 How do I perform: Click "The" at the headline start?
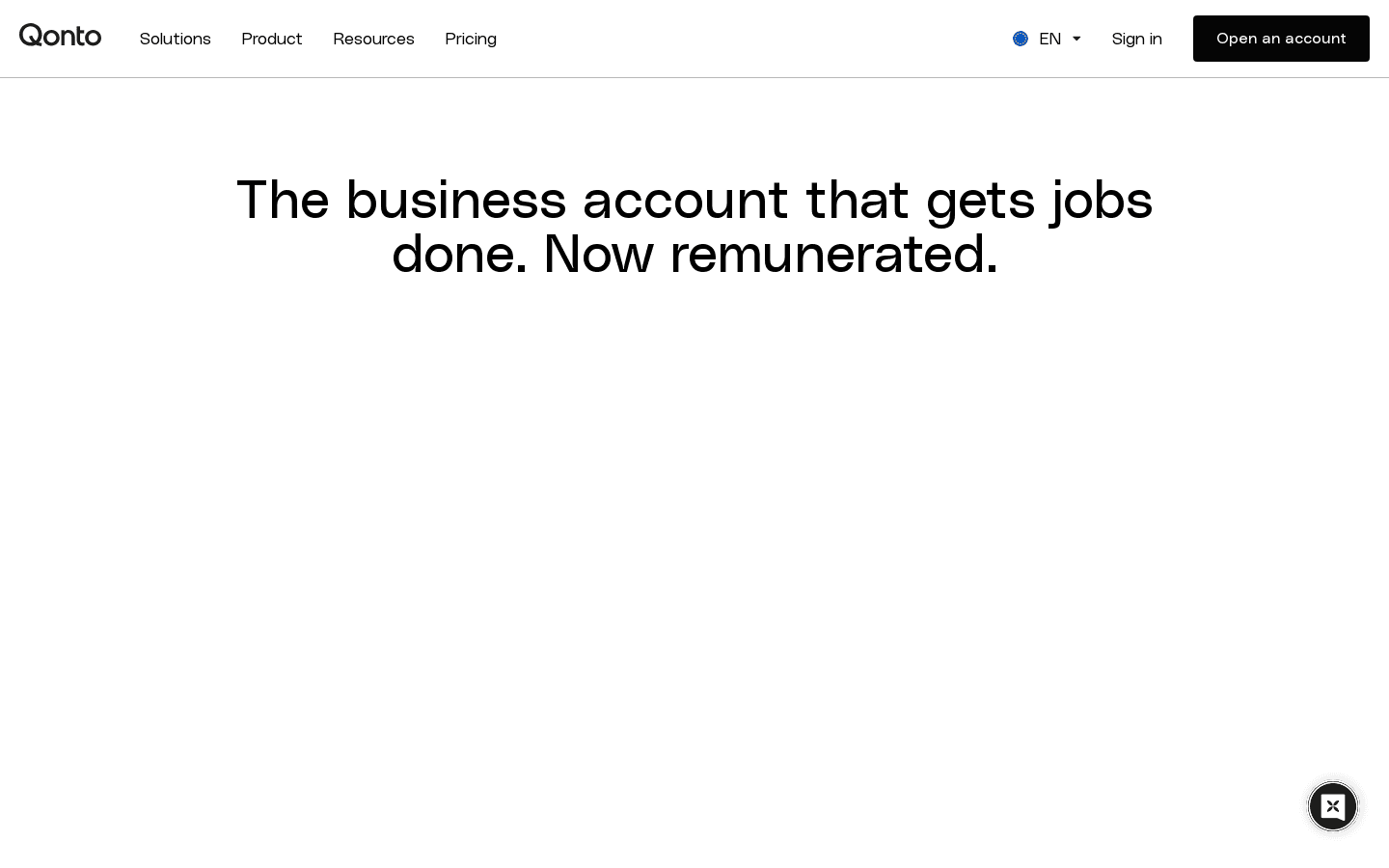283,201
